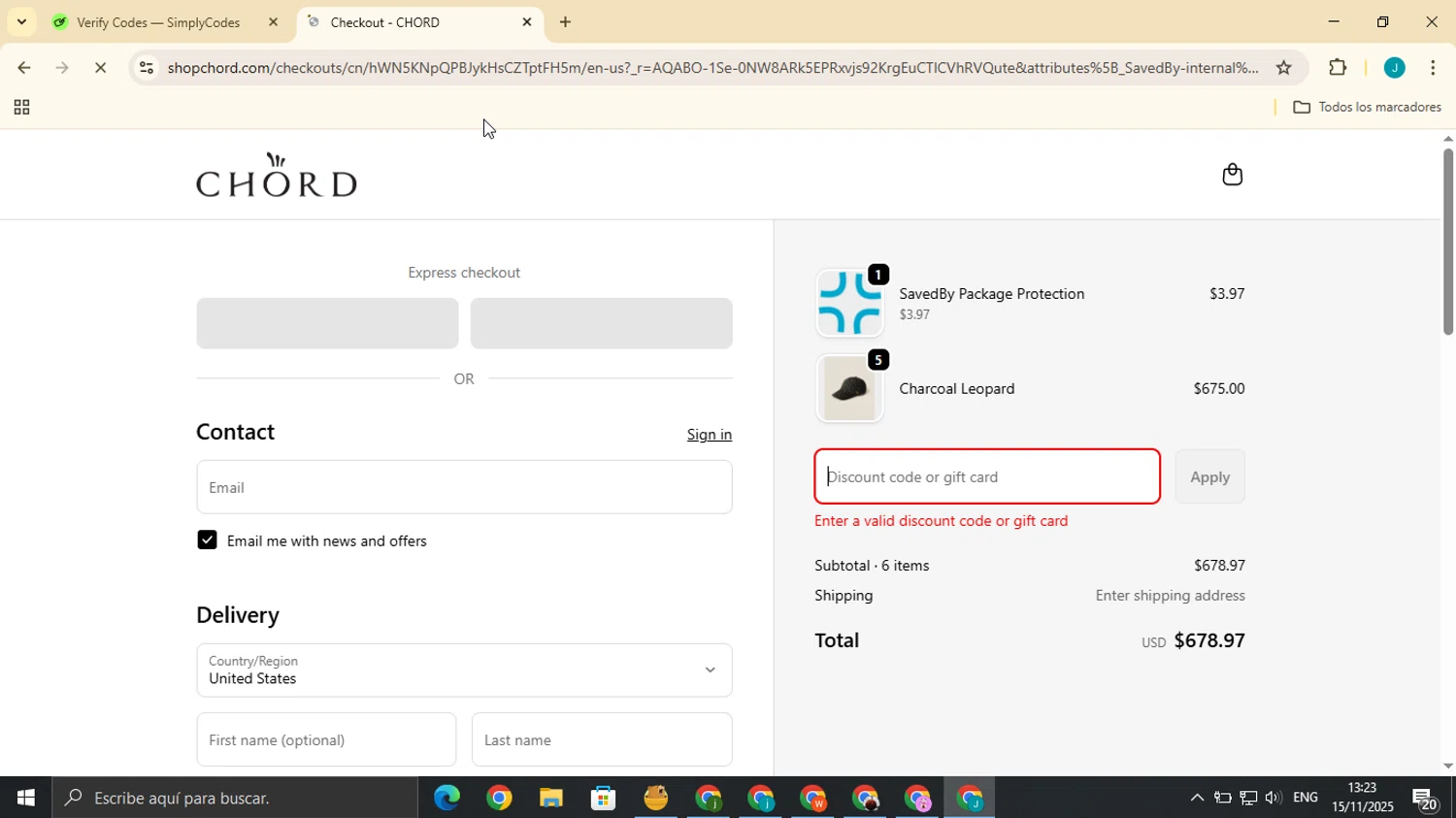
Task: Open the volume control icon
Action: pyautogui.click(x=1273, y=798)
